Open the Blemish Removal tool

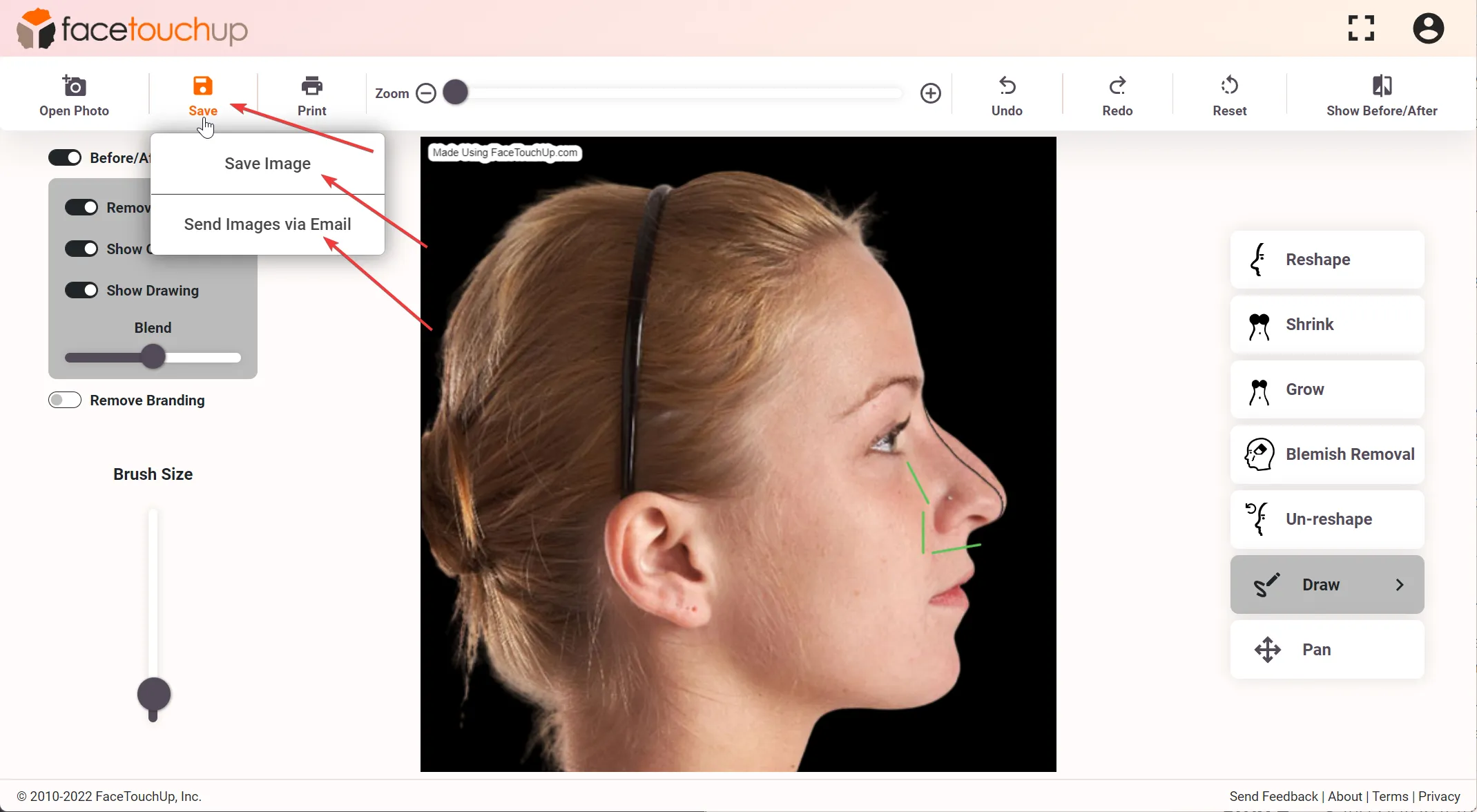(1326, 454)
